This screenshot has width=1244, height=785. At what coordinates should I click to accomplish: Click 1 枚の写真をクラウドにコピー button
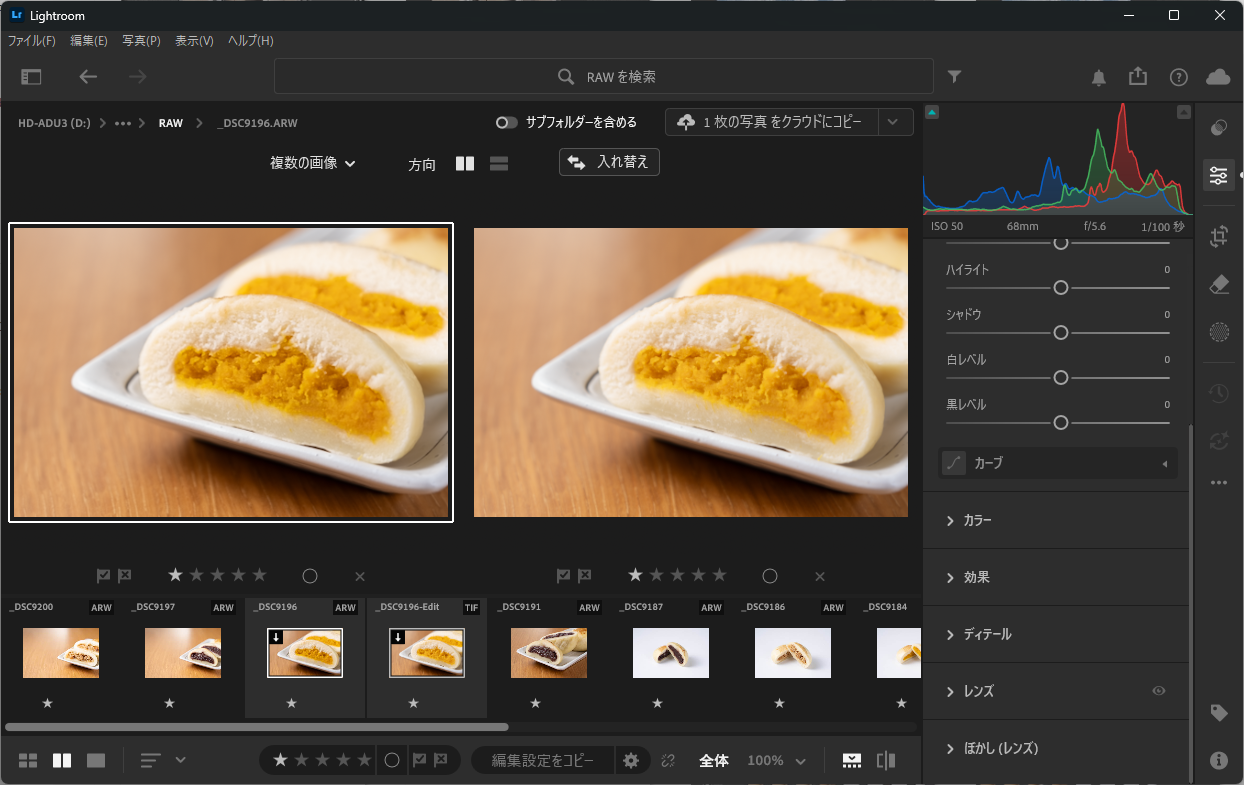pyautogui.click(x=772, y=122)
